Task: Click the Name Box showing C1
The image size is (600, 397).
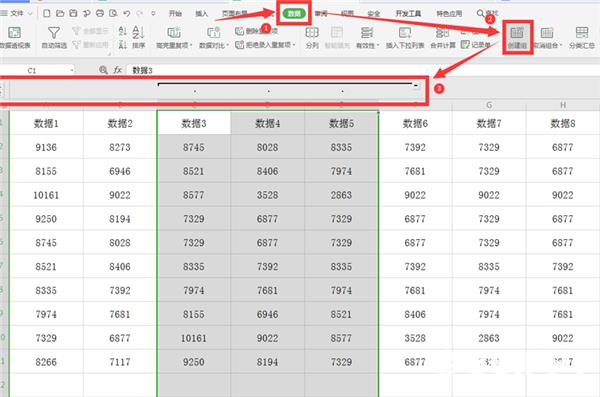Action: 33,70
